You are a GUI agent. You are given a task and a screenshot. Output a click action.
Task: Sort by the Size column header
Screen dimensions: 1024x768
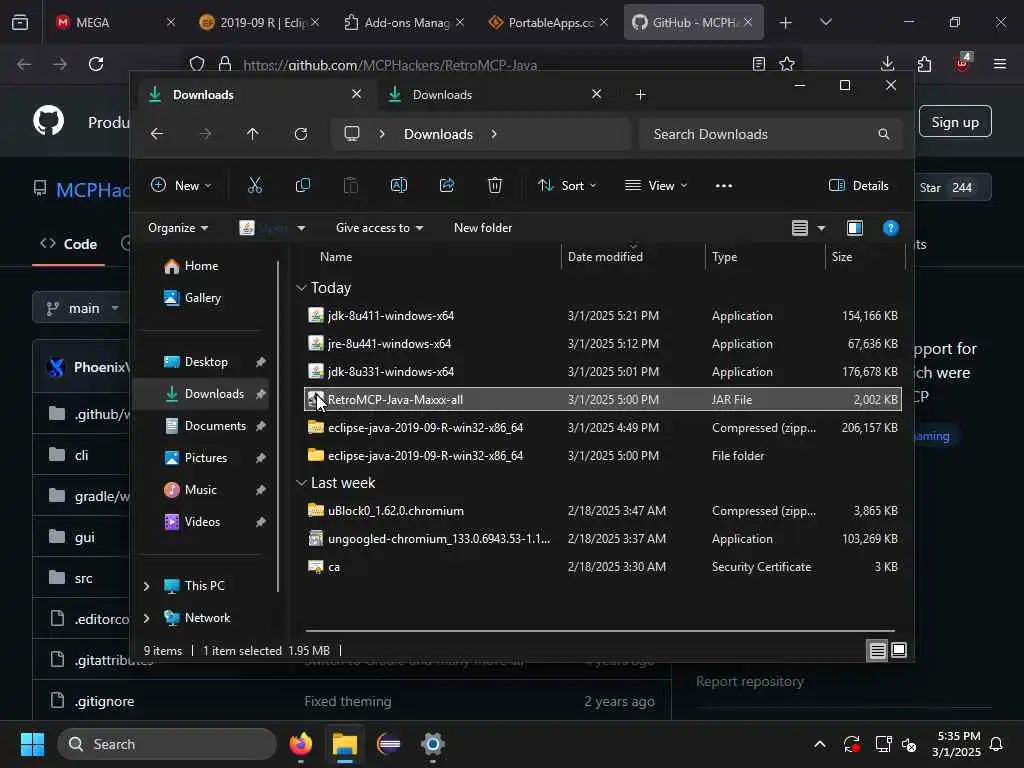(842, 257)
